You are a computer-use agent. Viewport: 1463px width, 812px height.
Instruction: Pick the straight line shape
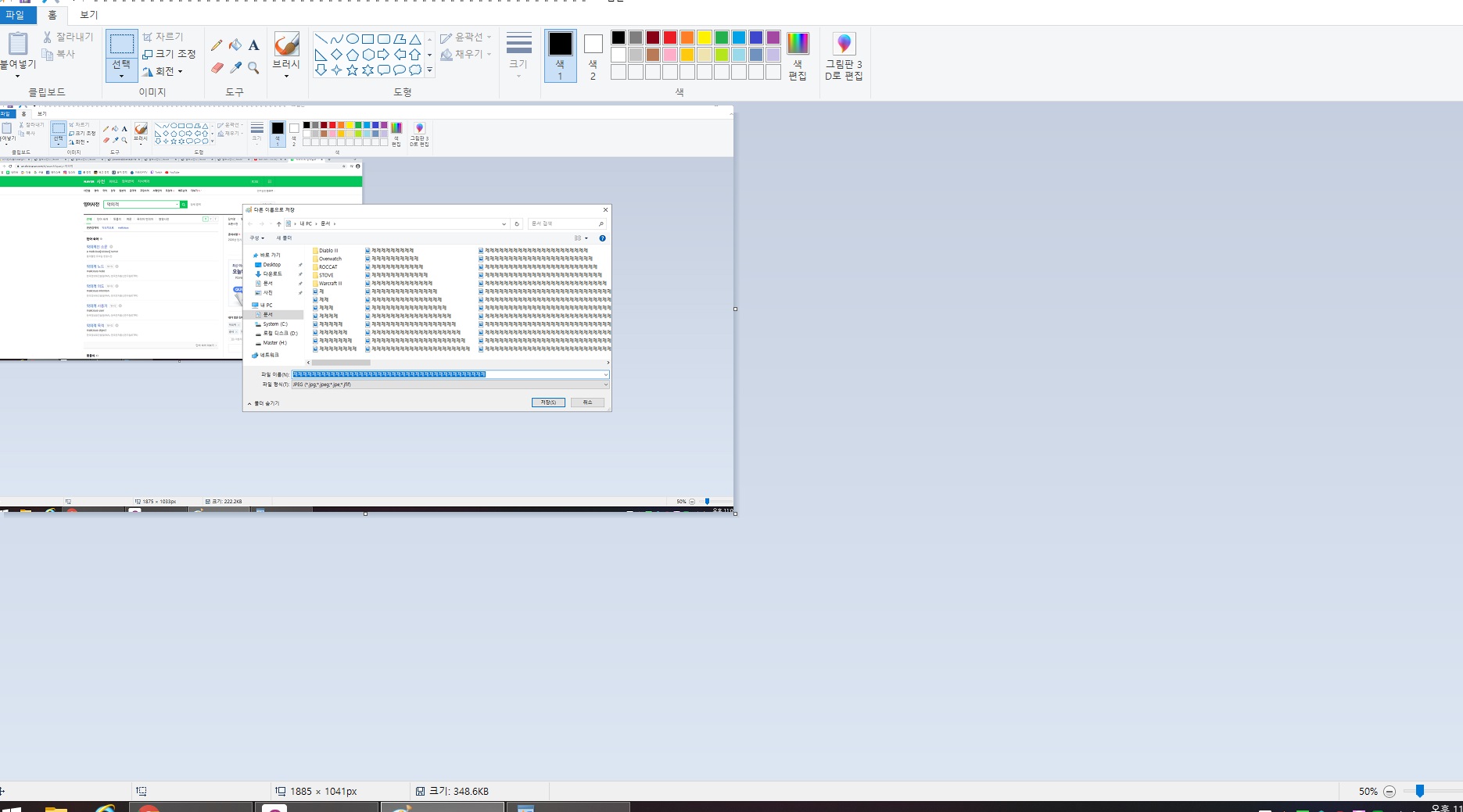pyautogui.click(x=321, y=38)
